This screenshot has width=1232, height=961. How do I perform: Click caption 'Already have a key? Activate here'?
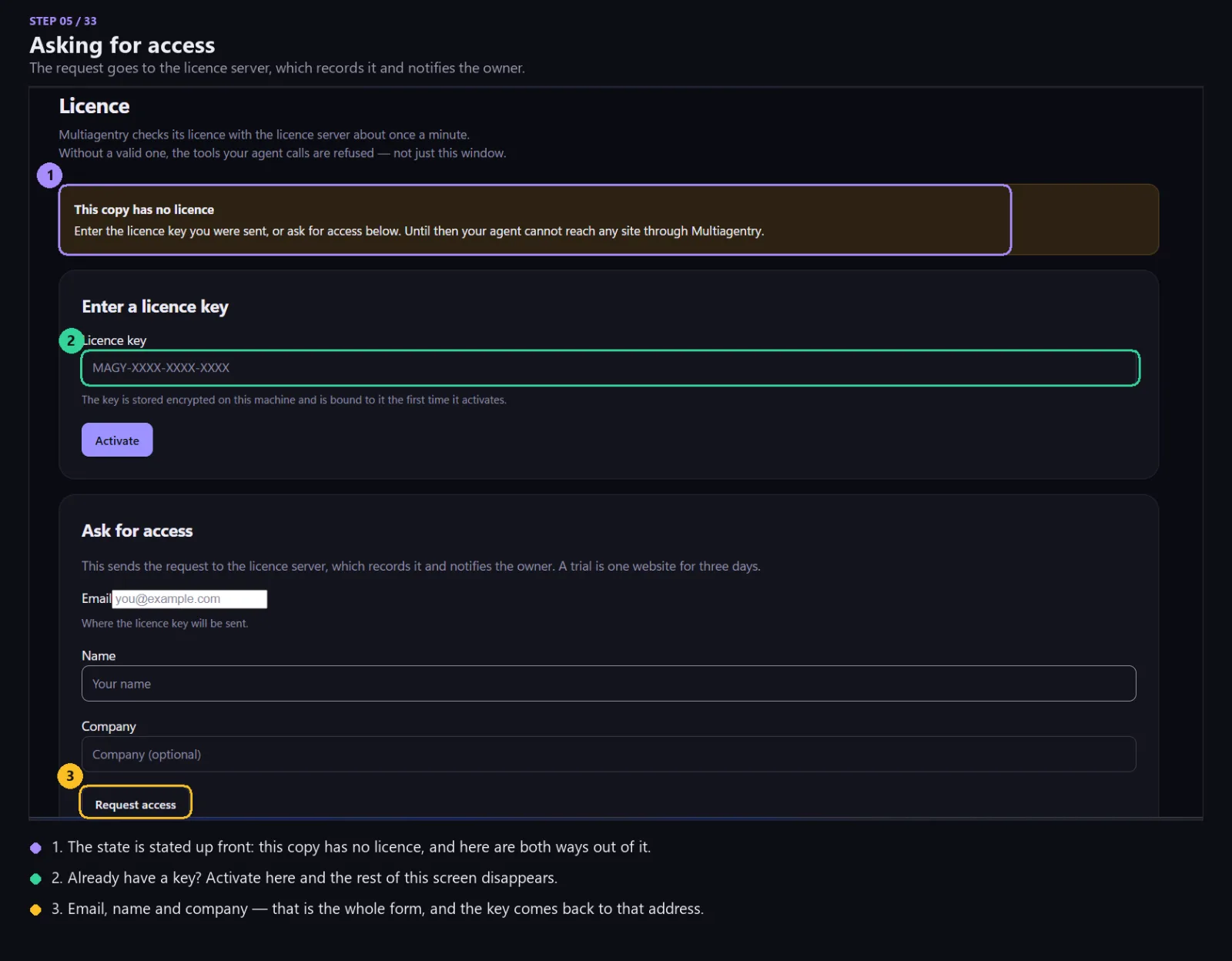tap(304, 878)
